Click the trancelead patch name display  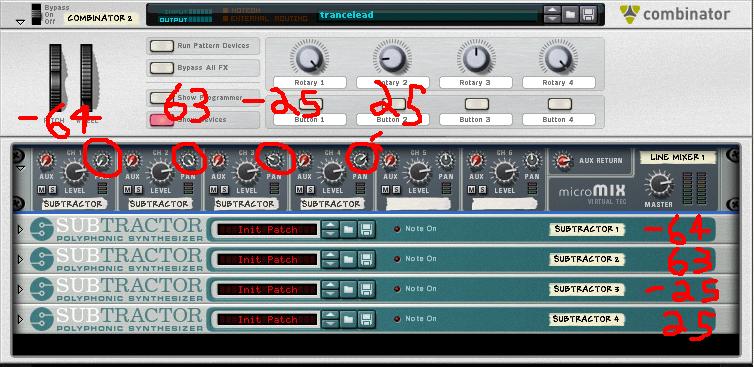428,15
